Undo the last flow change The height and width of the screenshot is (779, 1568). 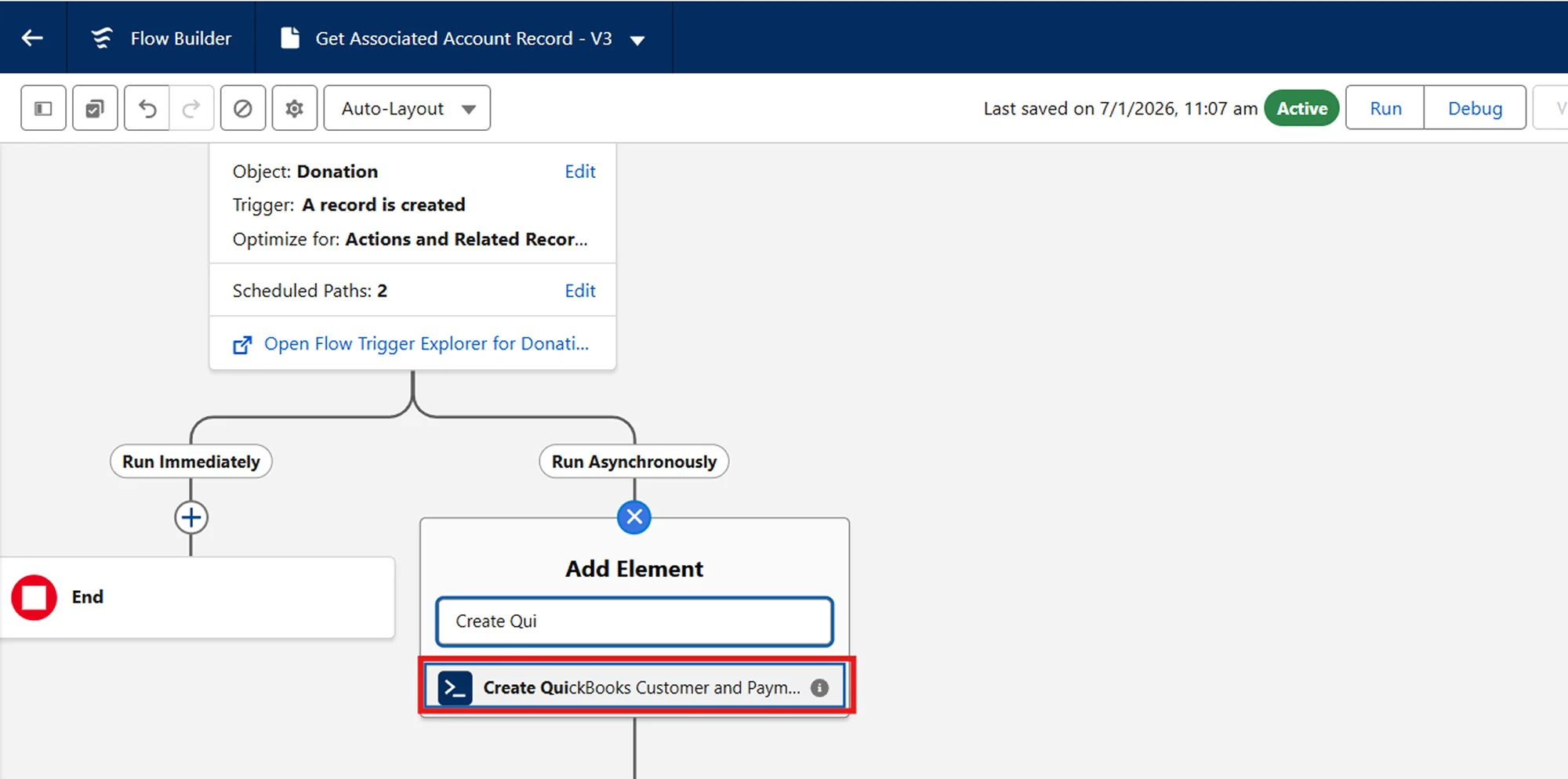147,107
